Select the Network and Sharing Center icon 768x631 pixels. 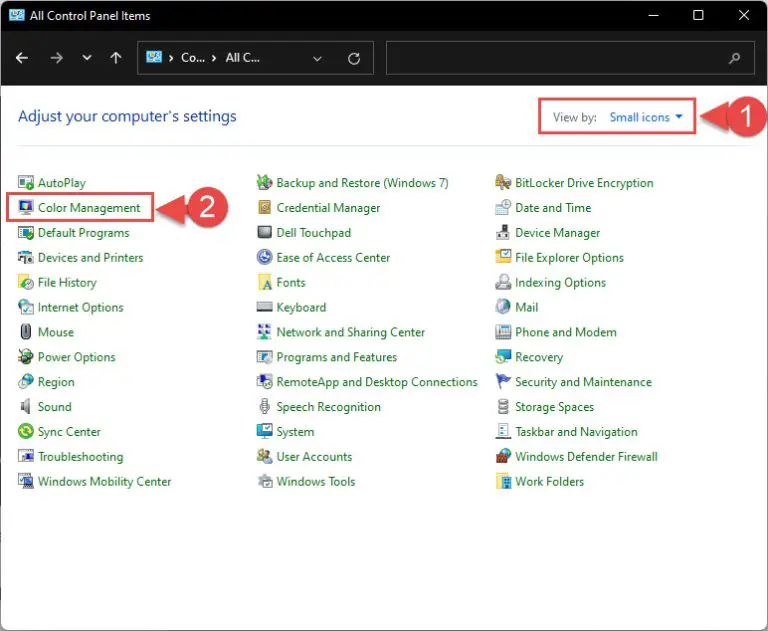tap(265, 333)
